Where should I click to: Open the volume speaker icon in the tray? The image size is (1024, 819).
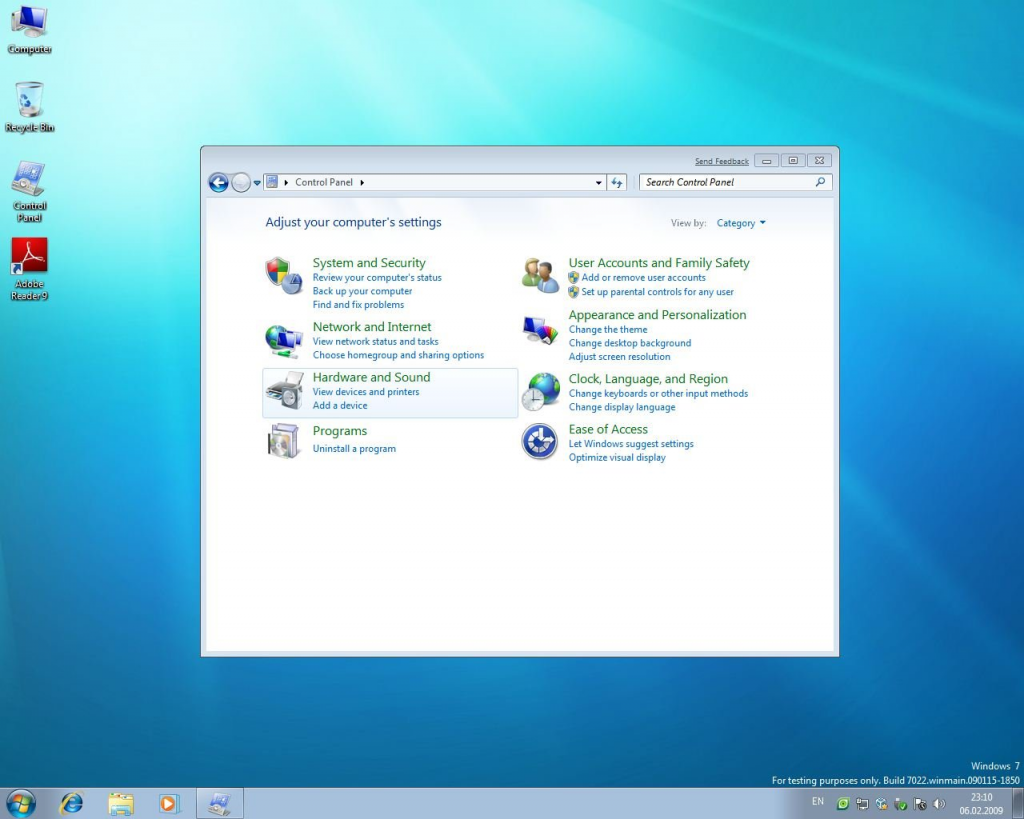[940, 803]
